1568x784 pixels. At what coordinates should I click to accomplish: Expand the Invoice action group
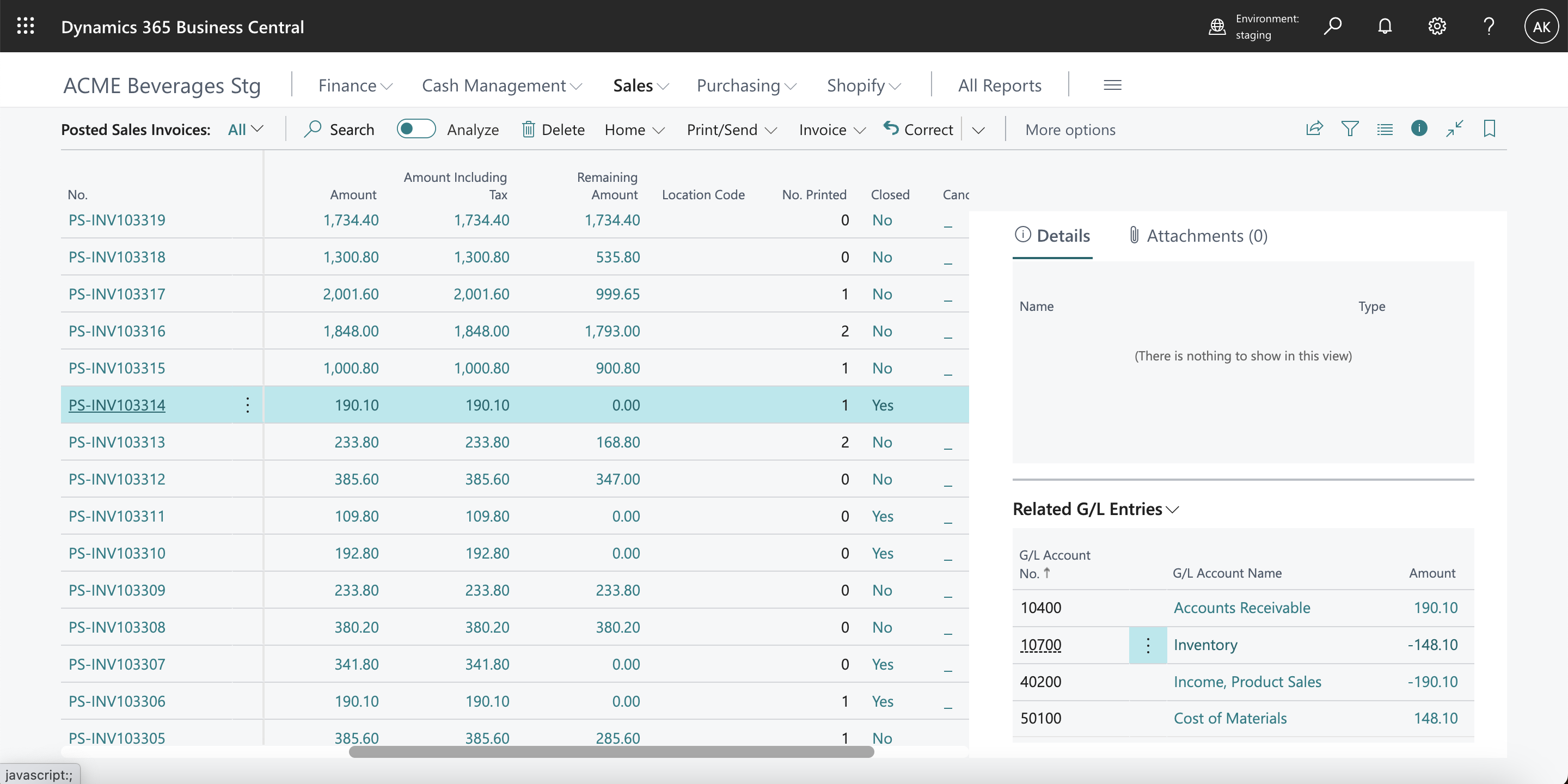[832, 130]
